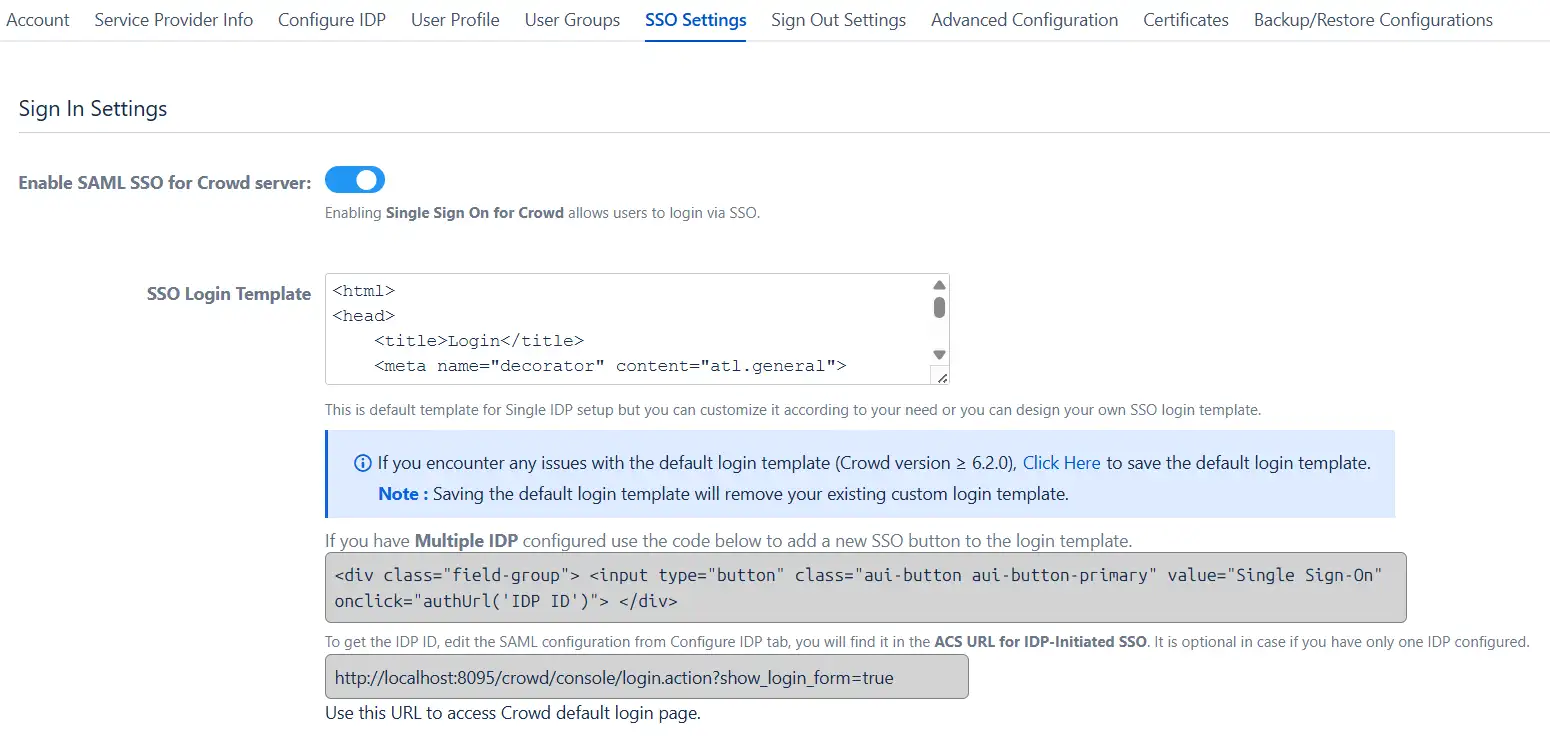The width and height of the screenshot is (1550, 737).
Task: Open the Advanced Configuration tab
Action: (x=1024, y=19)
